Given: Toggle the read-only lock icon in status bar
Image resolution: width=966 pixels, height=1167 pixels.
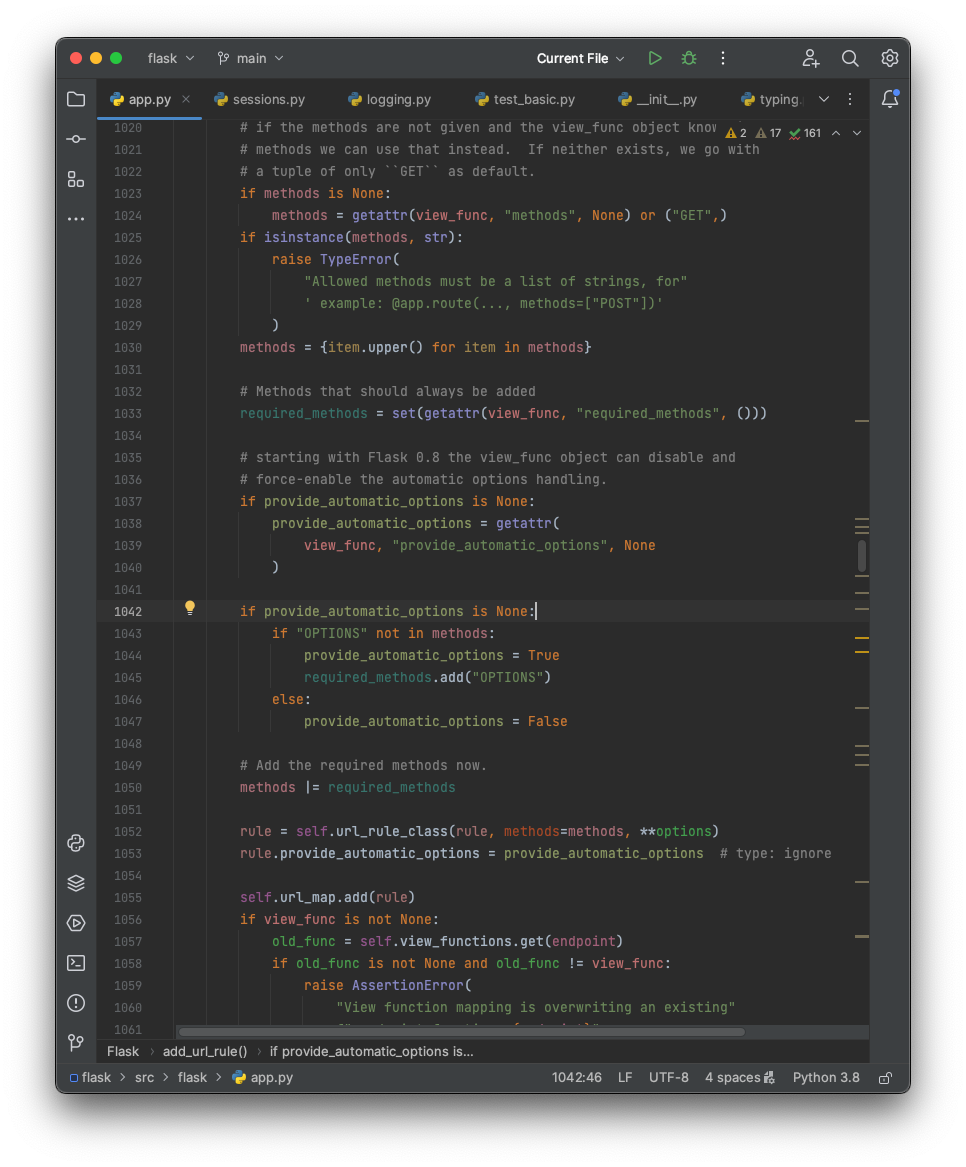Looking at the screenshot, I should coord(885,1078).
